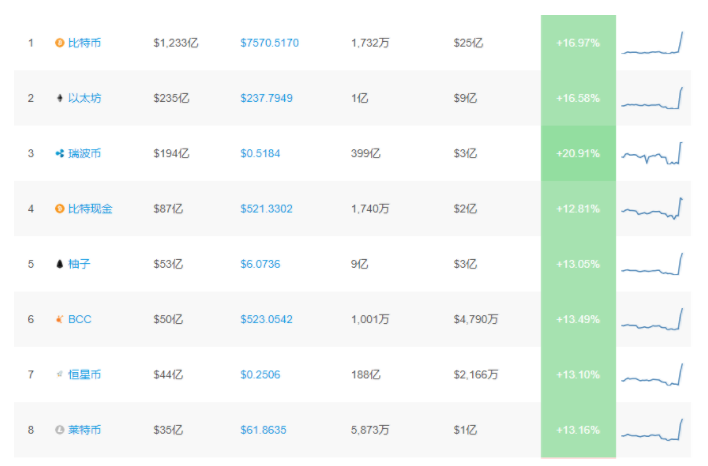Click trading volume $2亿
The width and height of the screenshot is (708, 466).
pyautogui.click(x=465, y=209)
